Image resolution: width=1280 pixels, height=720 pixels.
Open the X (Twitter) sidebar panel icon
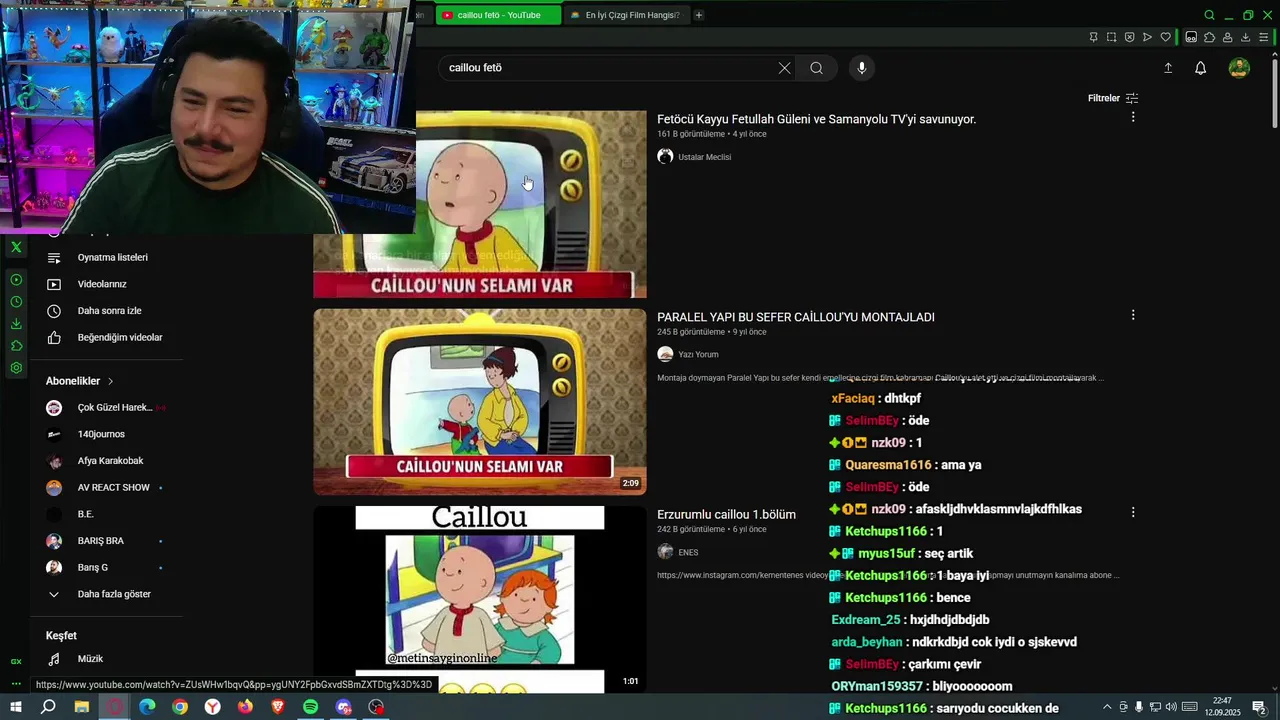pos(16,247)
